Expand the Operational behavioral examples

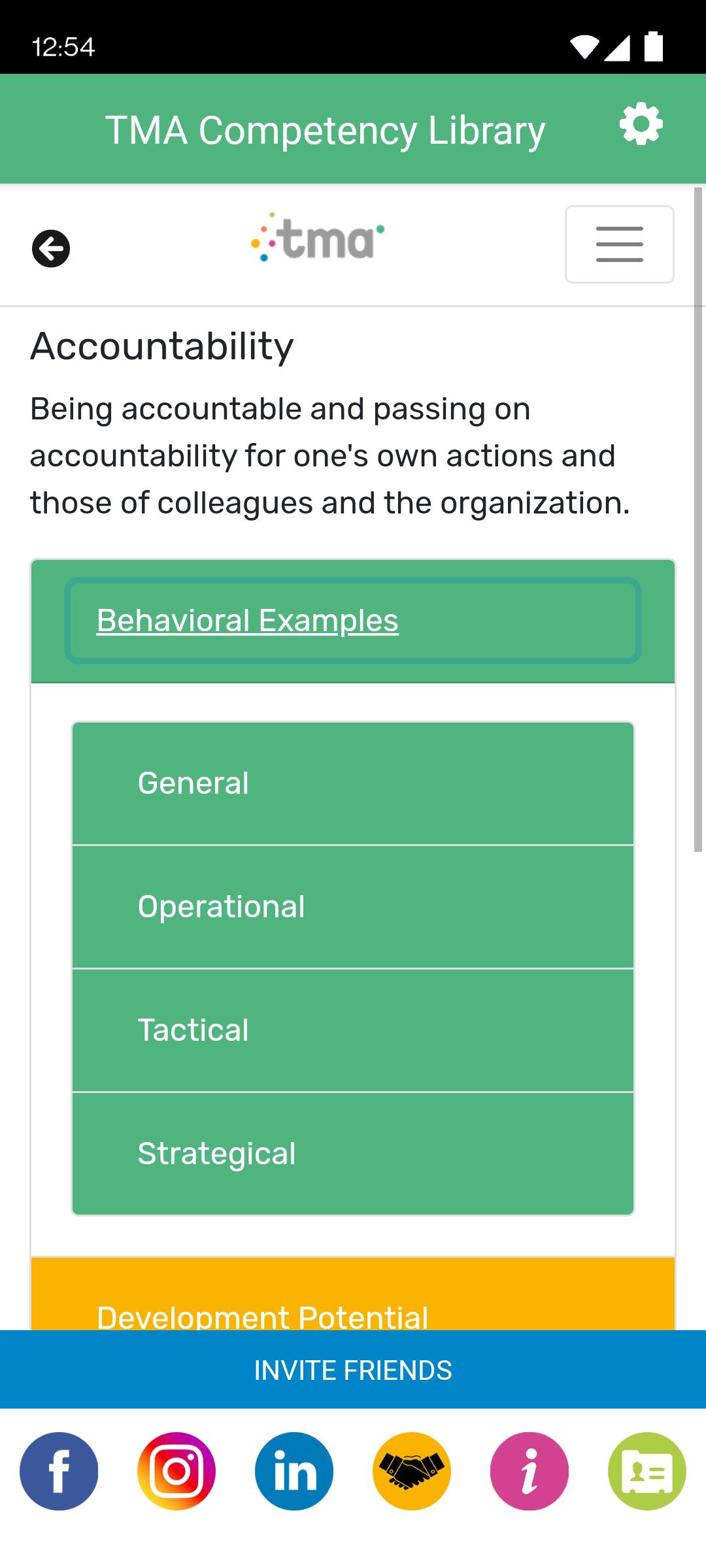[x=353, y=907]
